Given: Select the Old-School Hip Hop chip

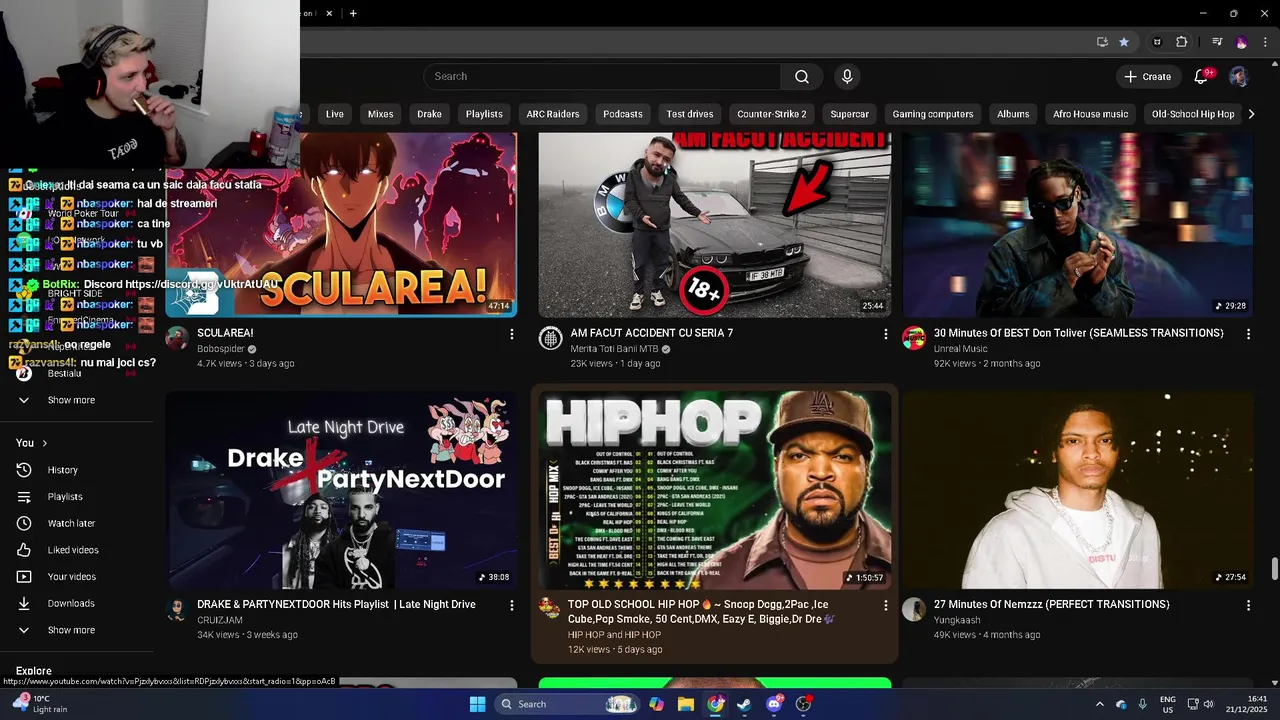Looking at the screenshot, I should pos(1193,114).
